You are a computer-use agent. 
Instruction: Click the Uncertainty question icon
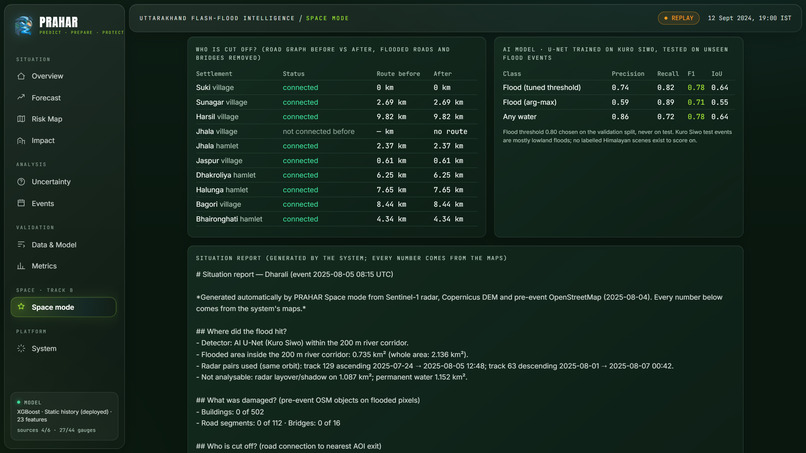click(x=21, y=182)
